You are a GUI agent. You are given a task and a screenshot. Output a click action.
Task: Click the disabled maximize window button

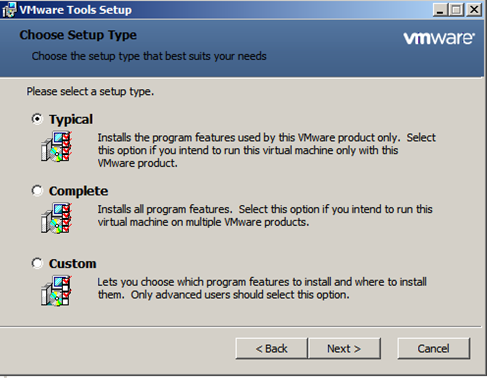pos(456,10)
